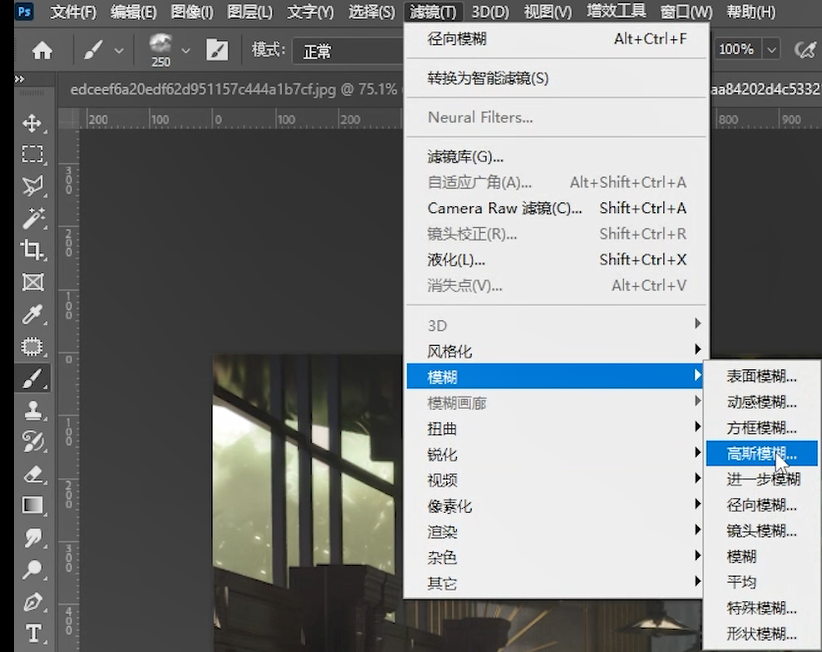Viewport: 822px width, 652px height.
Task: Select the Brush tool in toolbox
Action: (x=33, y=378)
